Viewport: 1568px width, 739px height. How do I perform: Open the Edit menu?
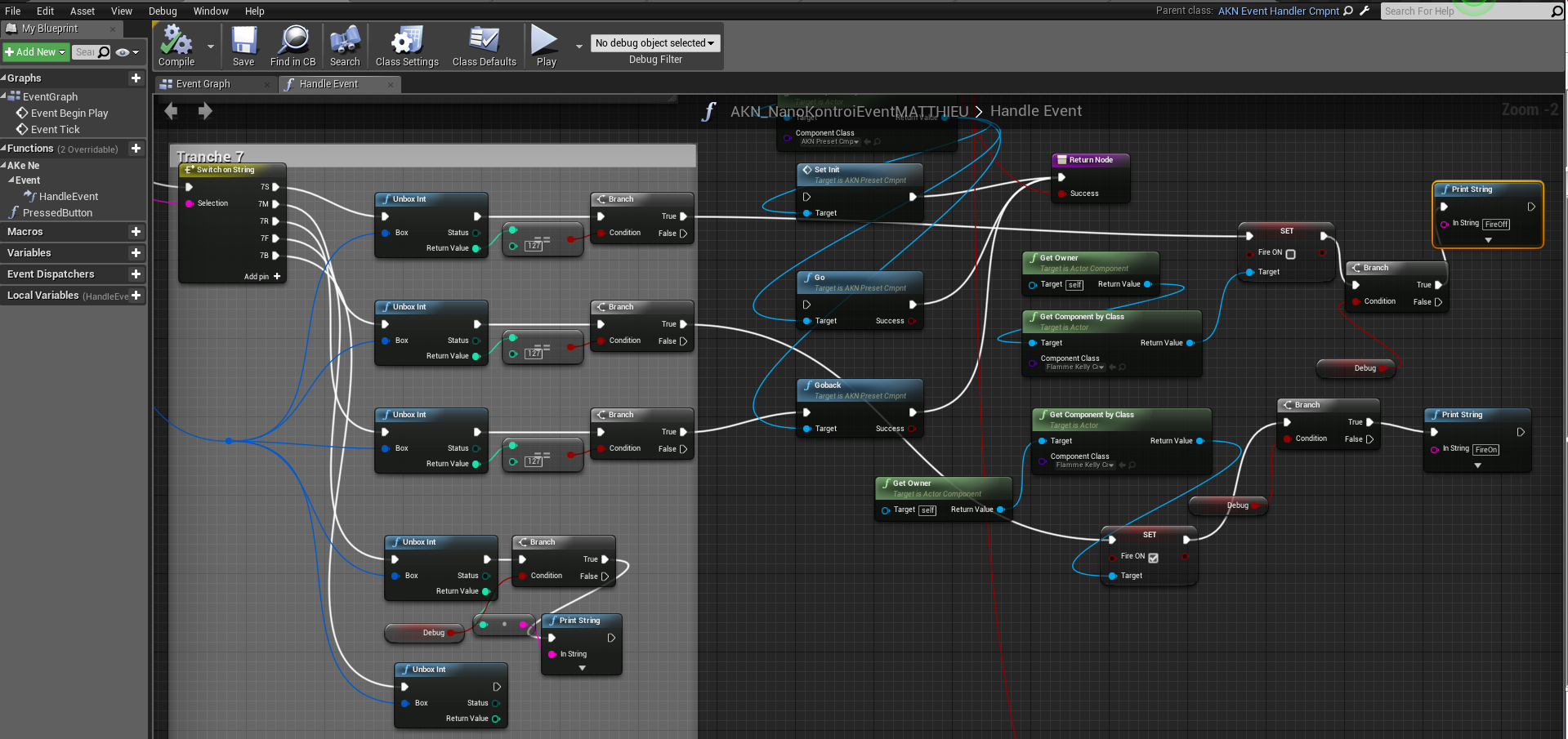(45, 11)
